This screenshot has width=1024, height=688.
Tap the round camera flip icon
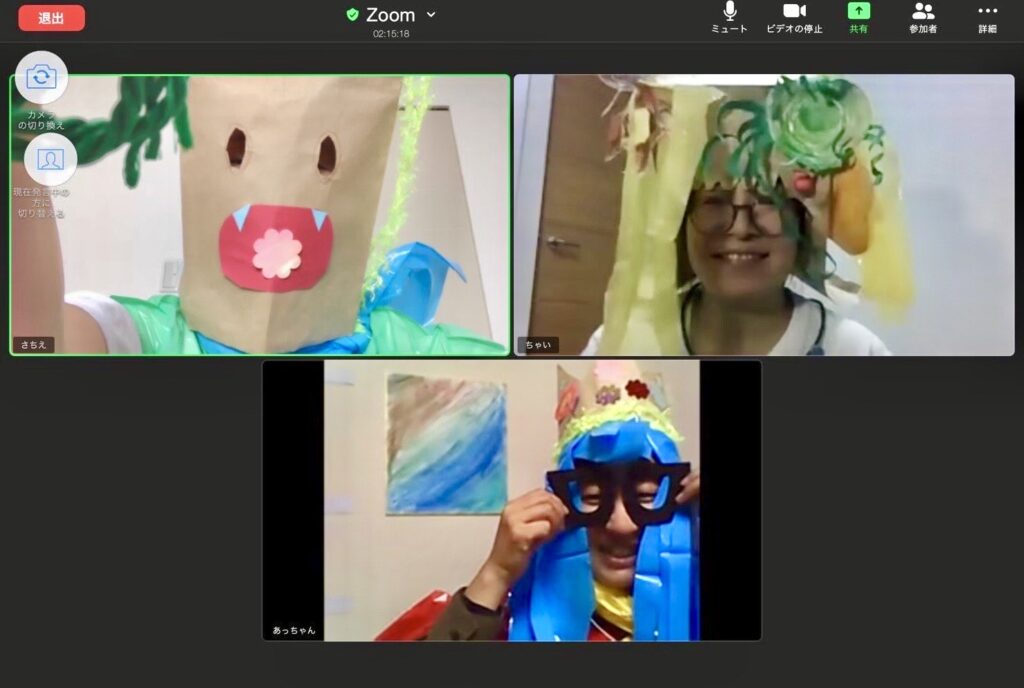coord(42,77)
